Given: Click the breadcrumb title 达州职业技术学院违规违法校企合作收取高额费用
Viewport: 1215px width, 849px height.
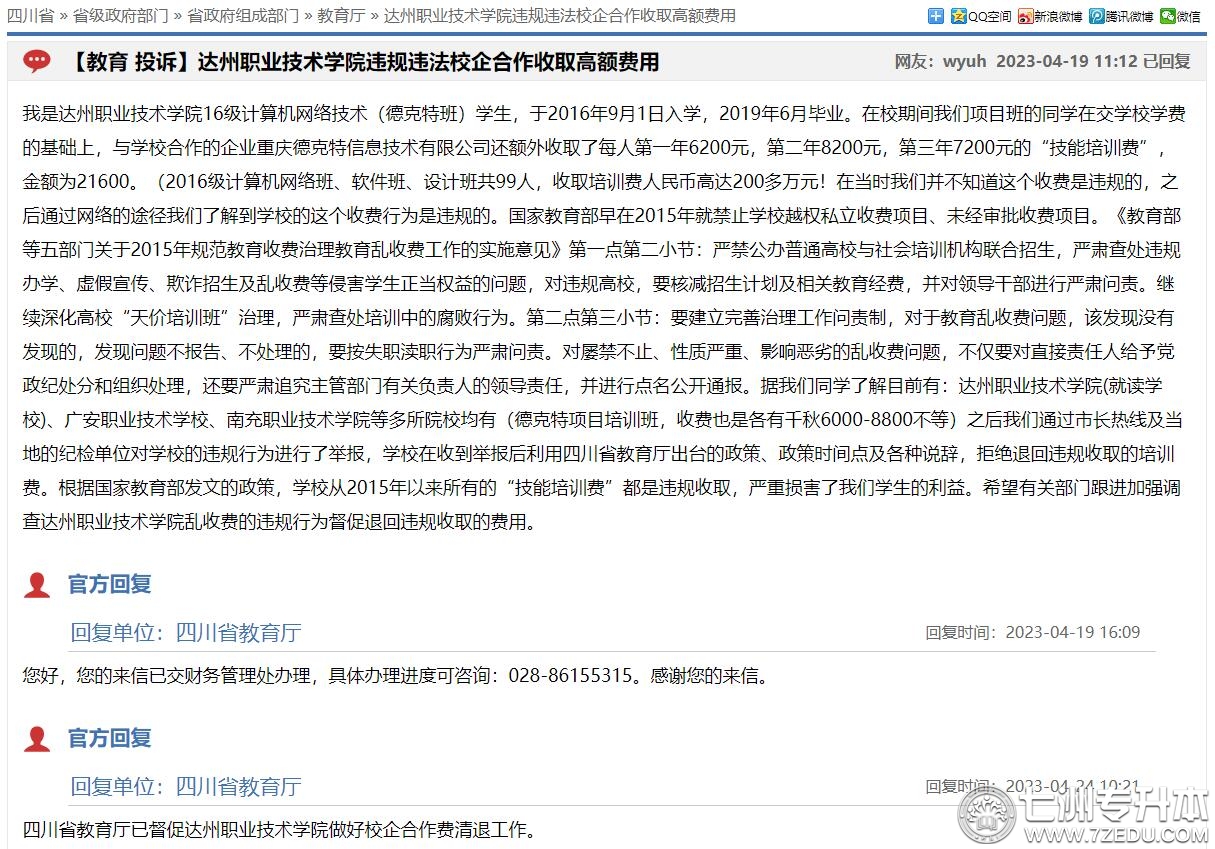Looking at the screenshot, I should pyautogui.click(x=559, y=16).
